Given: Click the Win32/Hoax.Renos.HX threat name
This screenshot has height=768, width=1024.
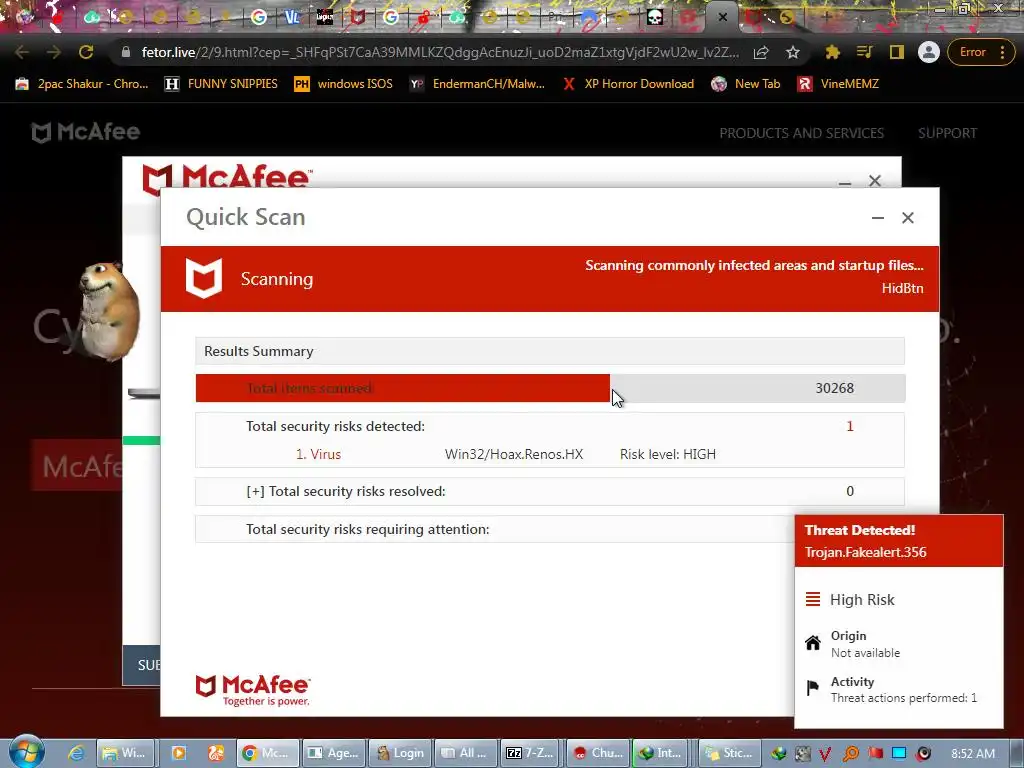Looking at the screenshot, I should (x=514, y=455).
